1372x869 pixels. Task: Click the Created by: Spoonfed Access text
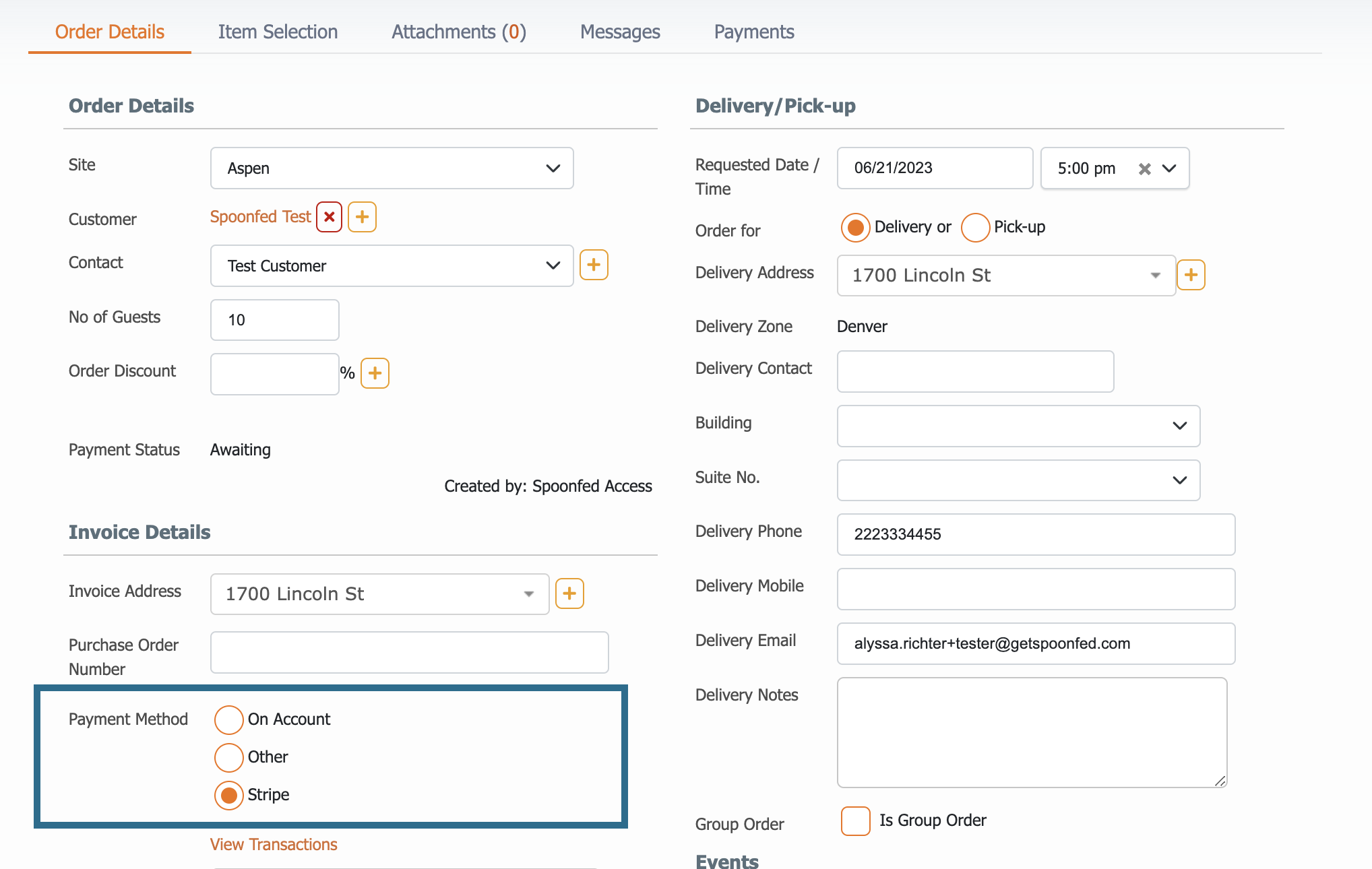tap(548, 486)
